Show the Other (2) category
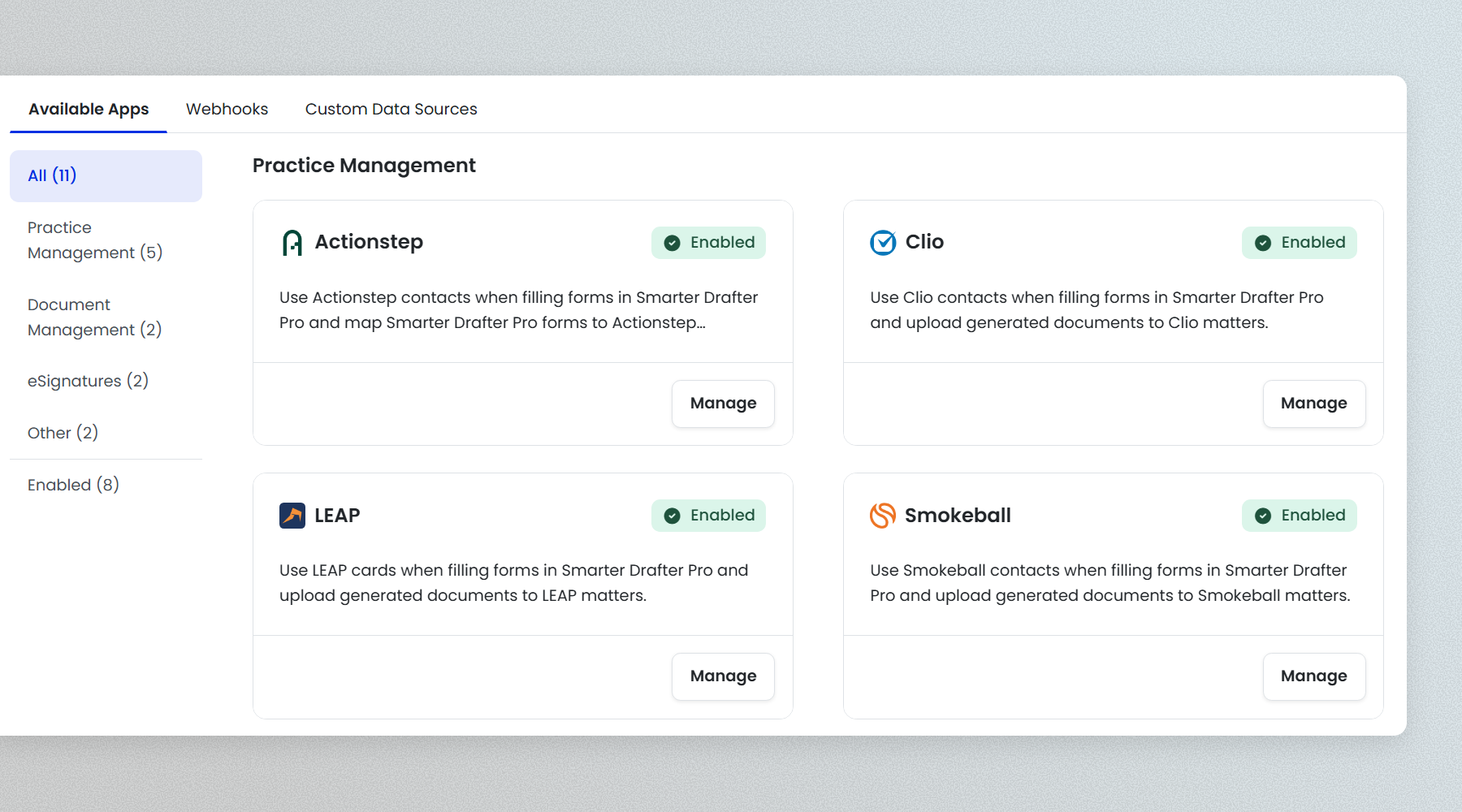Image resolution: width=1462 pixels, height=812 pixels. 106,433
